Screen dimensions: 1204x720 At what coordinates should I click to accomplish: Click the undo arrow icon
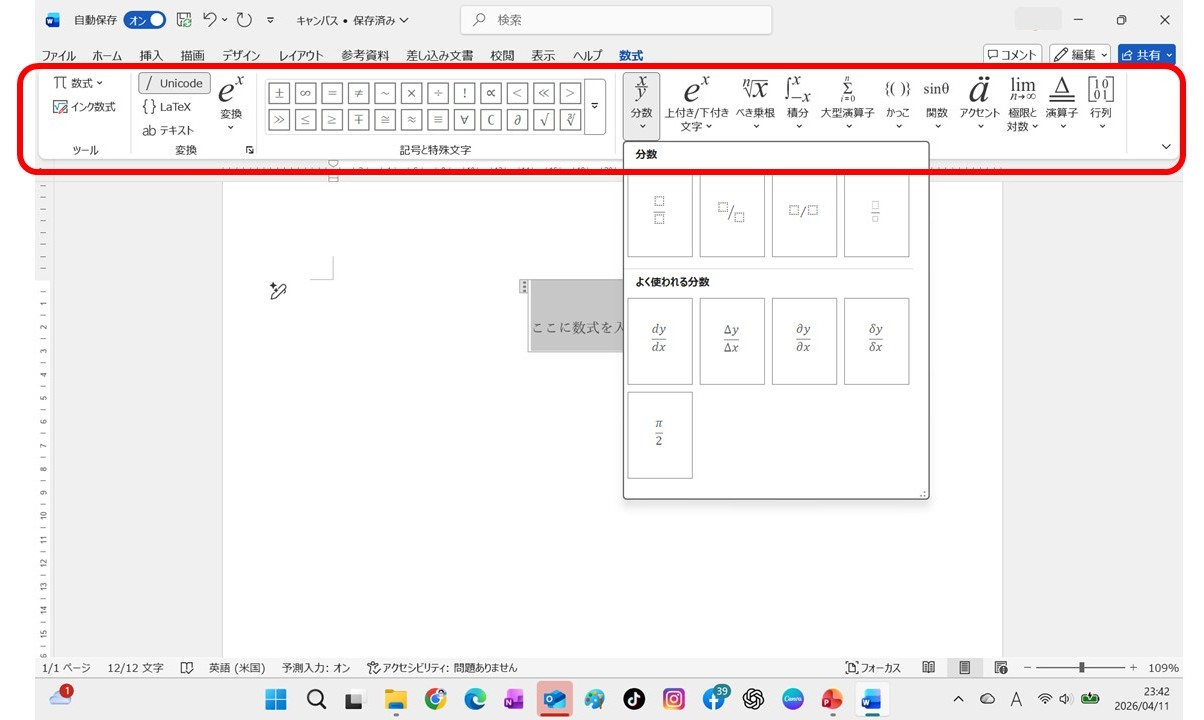point(210,20)
